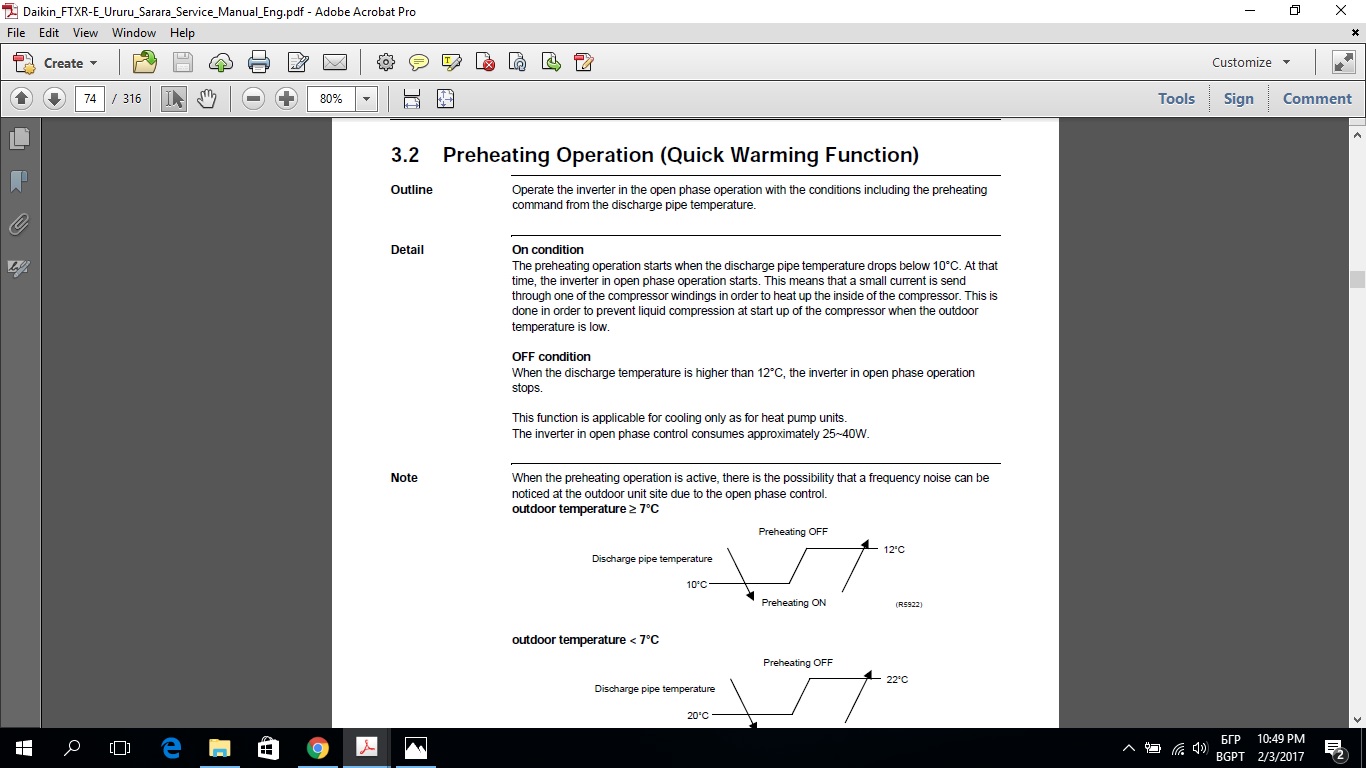Click the volume speaker tray icon

[x=1200, y=748]
